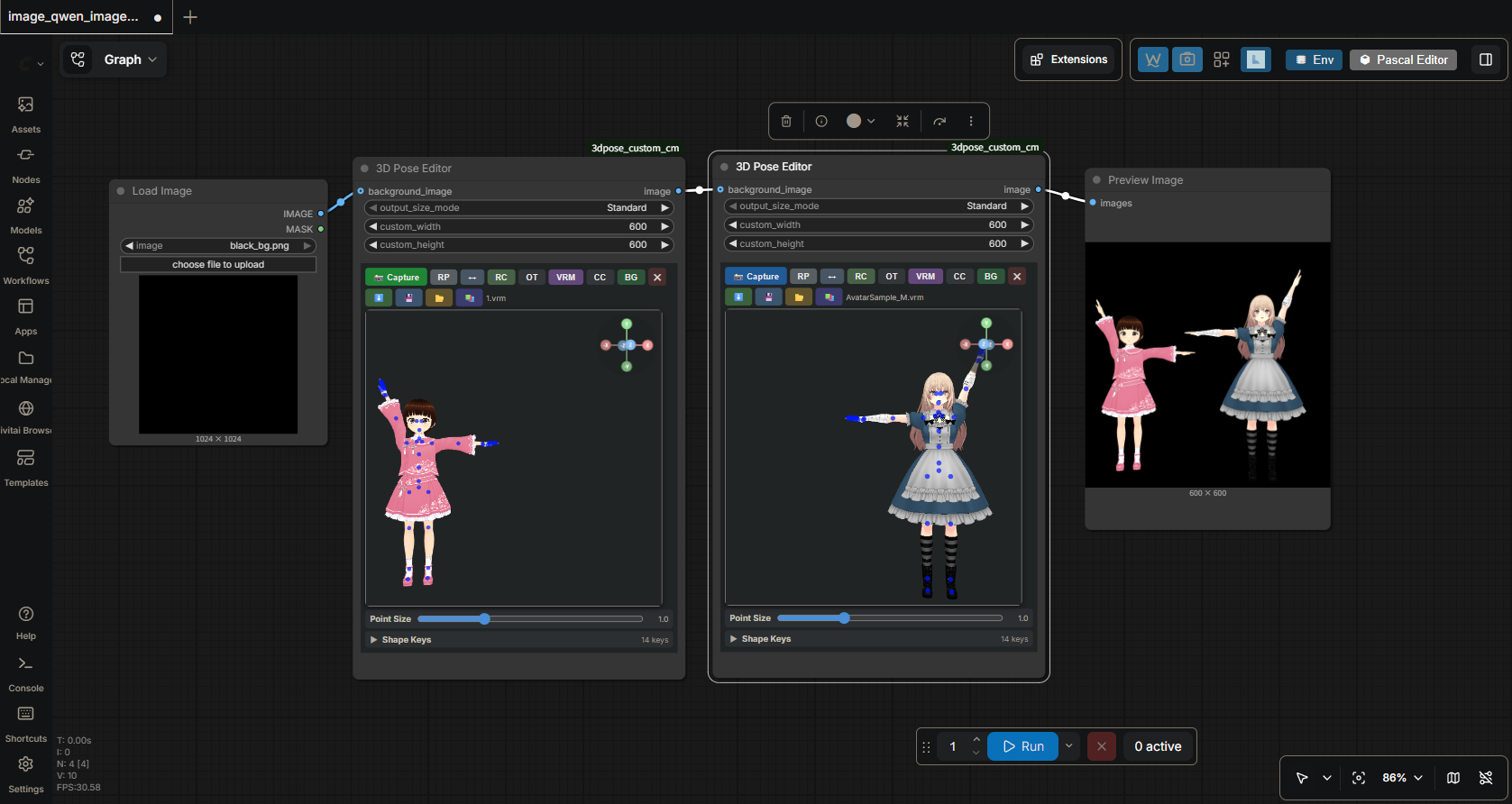Open the node color dropdown
The image size is (1512, 804).
coord(860,121)
